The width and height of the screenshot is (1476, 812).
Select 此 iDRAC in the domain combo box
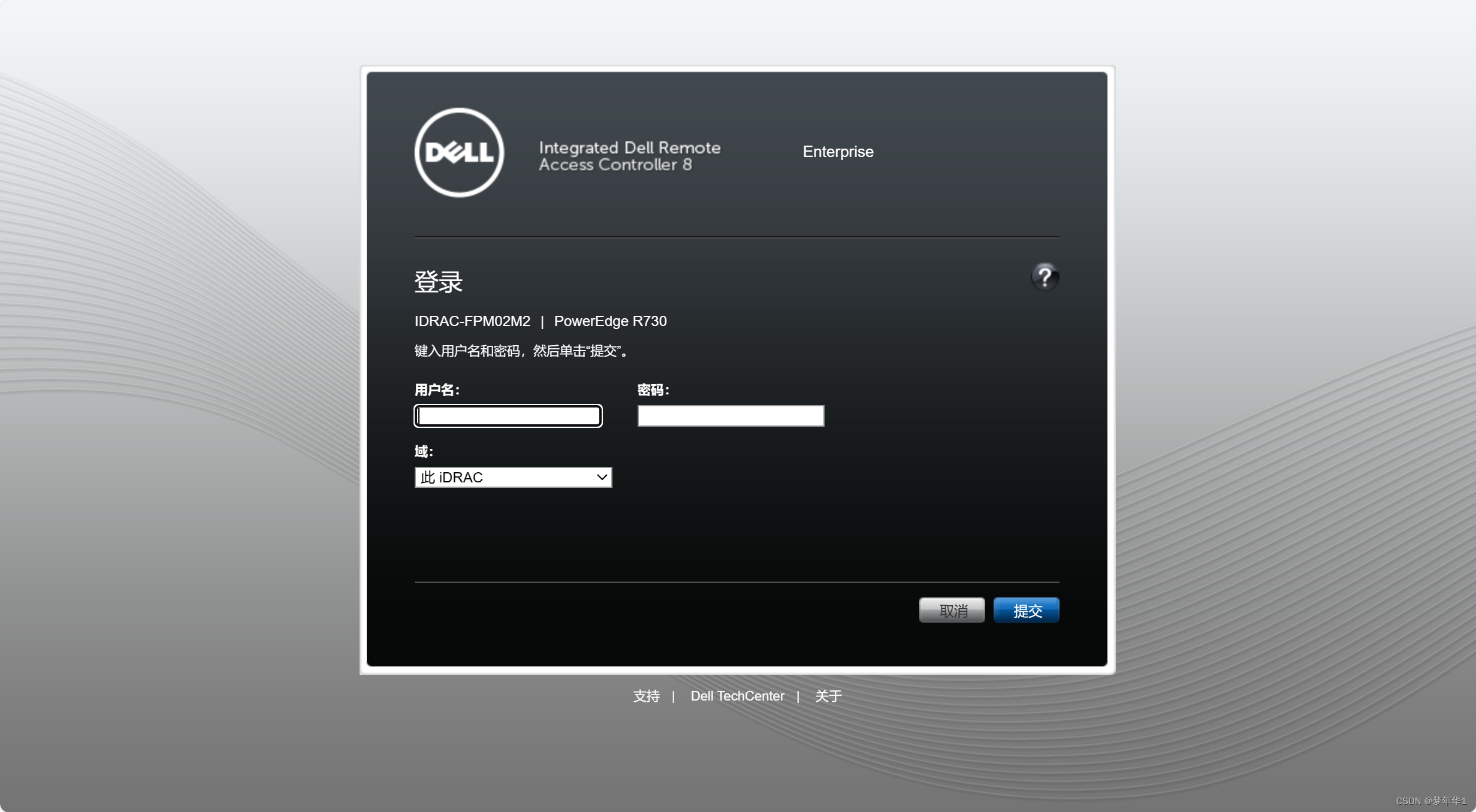pyautogui.click(x=512, y=476)
